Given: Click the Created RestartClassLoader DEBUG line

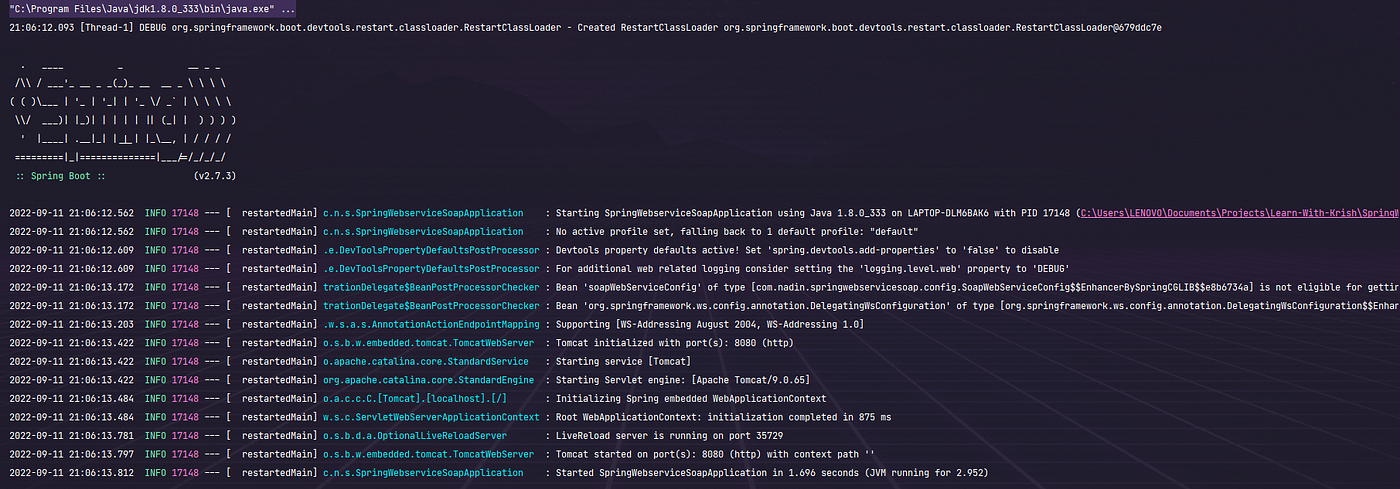Looking at the screenshot, I should (585, 28).
